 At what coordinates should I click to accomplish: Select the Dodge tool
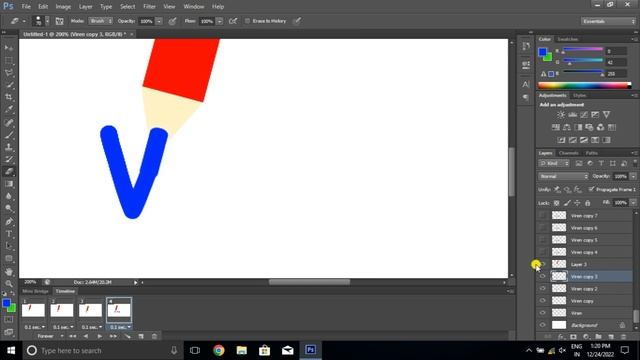tap(9, 209)
